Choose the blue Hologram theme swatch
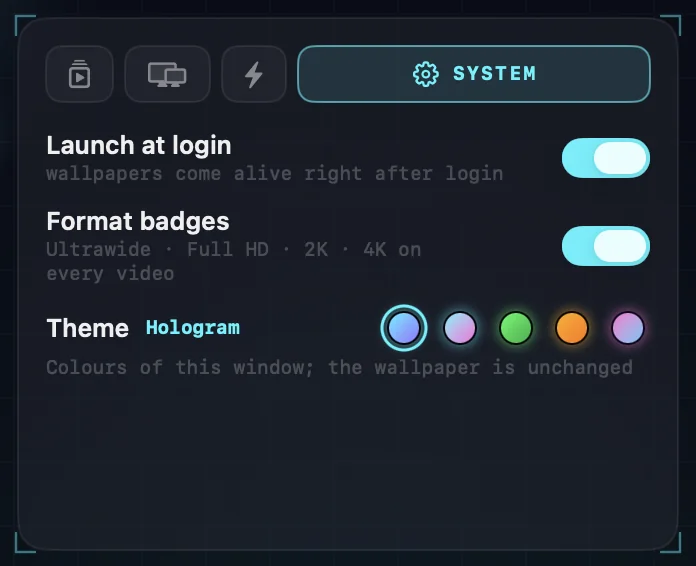This screenshot has width=696, height=566. coord(404,328)
